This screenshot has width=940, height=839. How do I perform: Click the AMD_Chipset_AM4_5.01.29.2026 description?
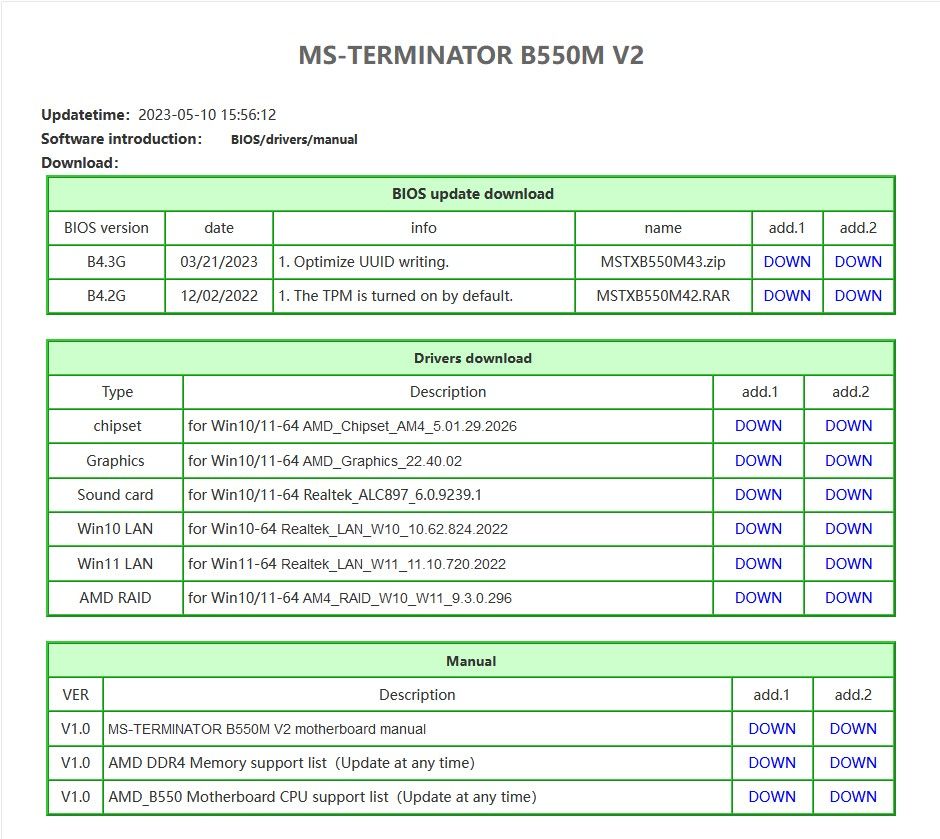[352, 426]
